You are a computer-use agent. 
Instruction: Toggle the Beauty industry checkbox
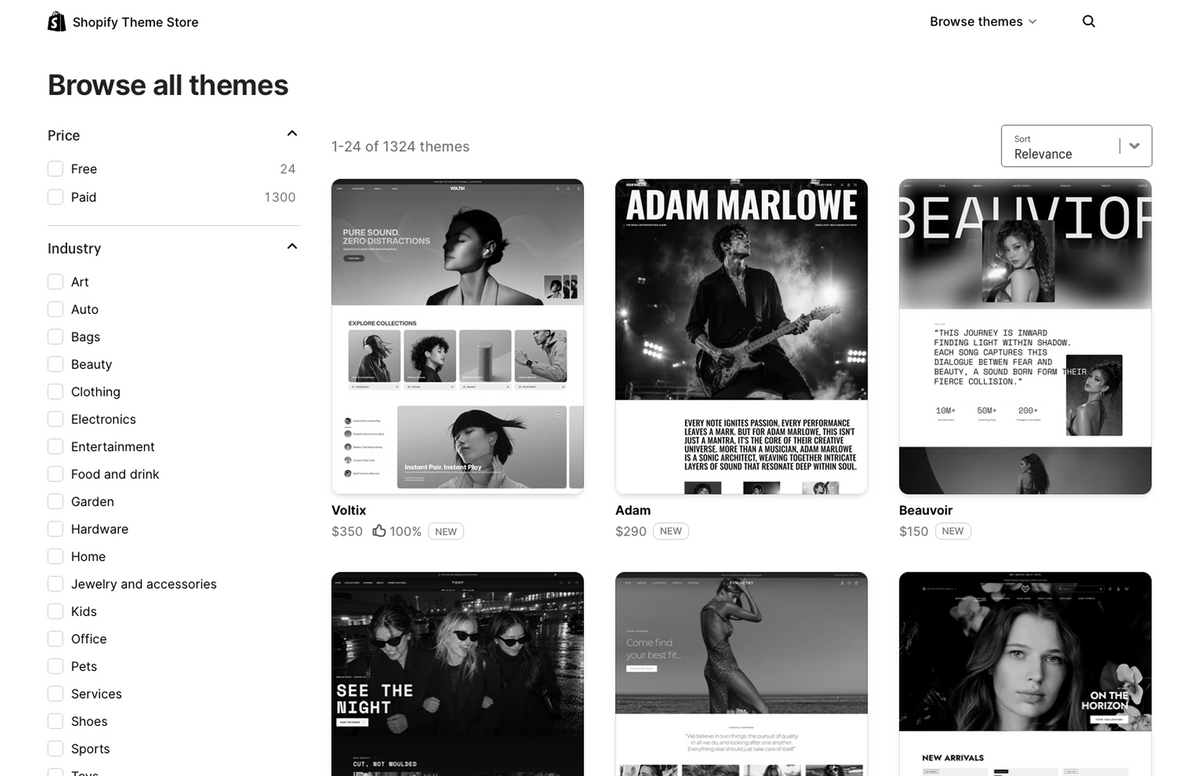pyautogui.click(x=56, y=364)
